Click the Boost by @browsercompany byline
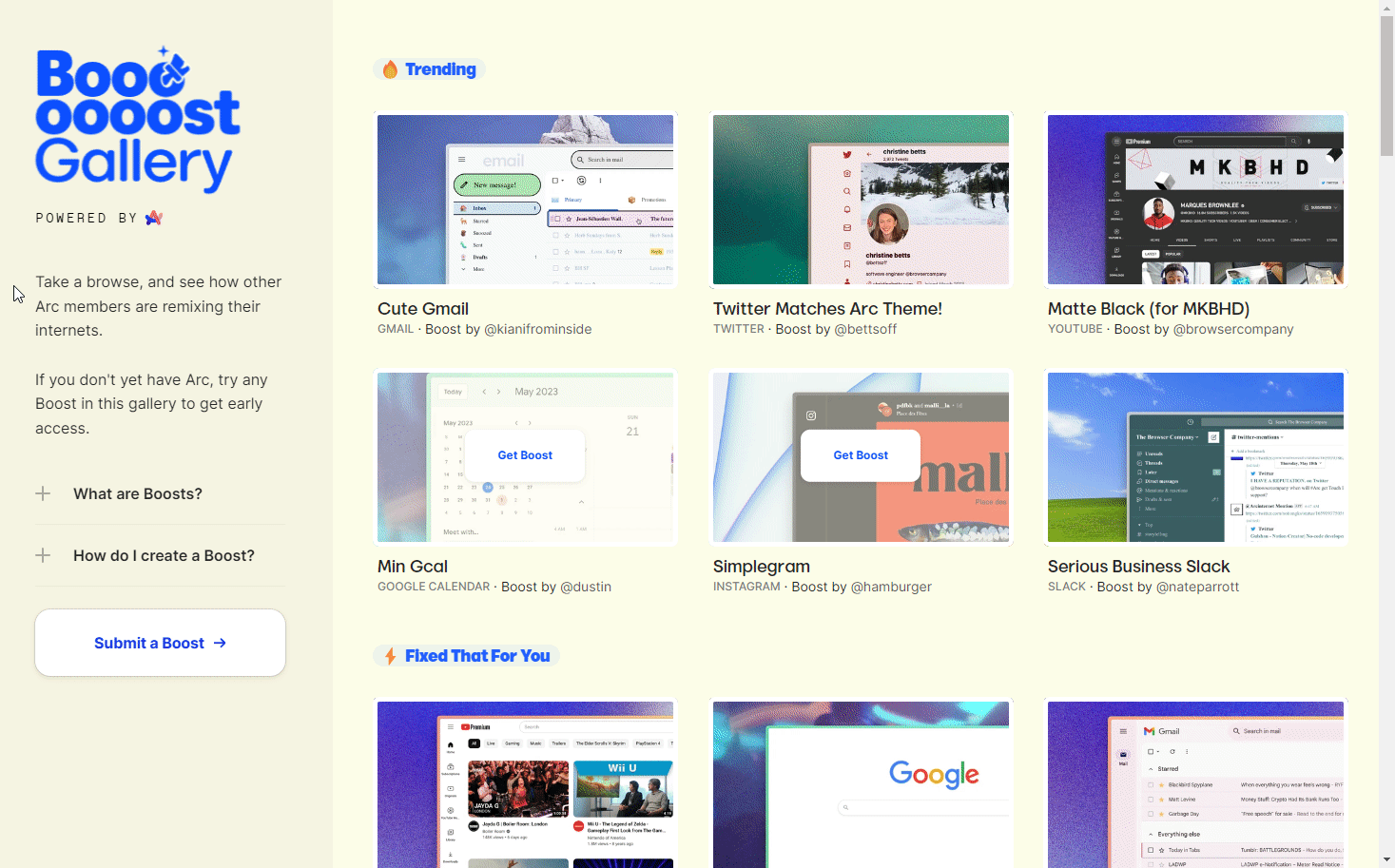 pos(1204,329)
